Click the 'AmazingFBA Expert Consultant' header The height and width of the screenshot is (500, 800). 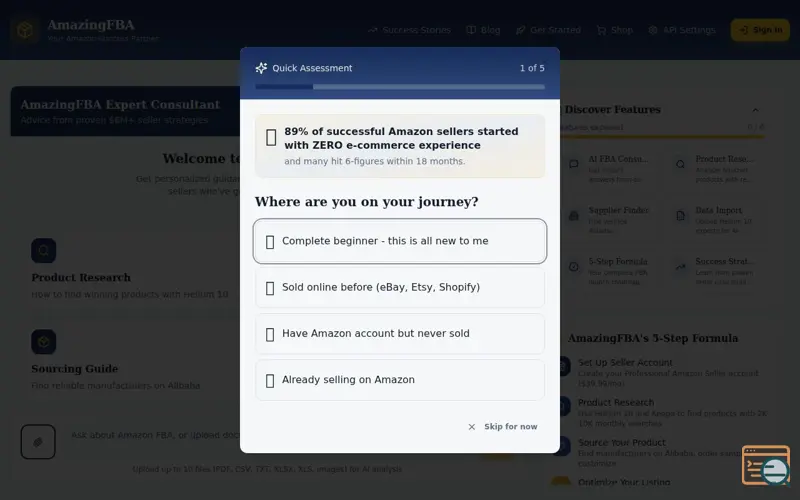[x=120, y=105]
